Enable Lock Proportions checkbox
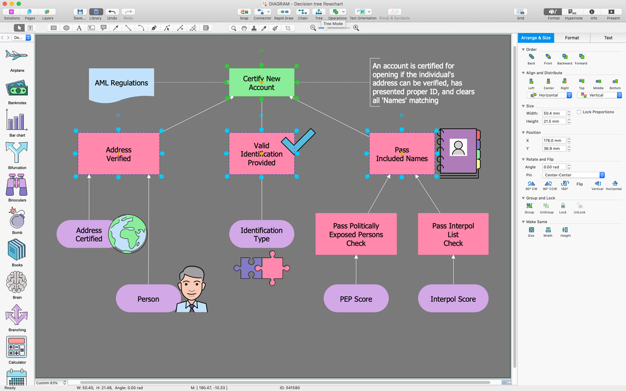626x391 pixels. [578, 112]
